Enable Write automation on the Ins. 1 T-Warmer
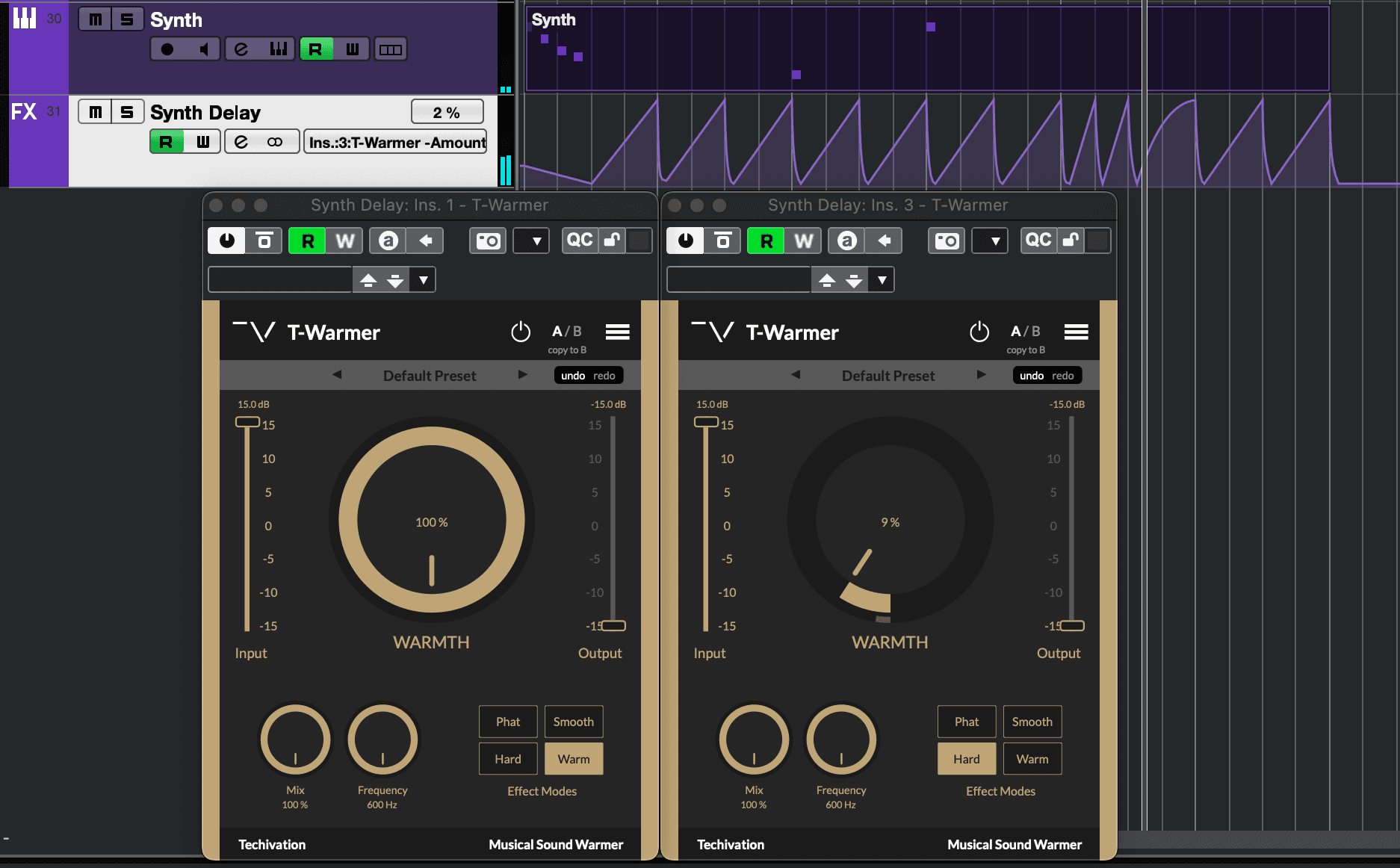 click(345, 241)
